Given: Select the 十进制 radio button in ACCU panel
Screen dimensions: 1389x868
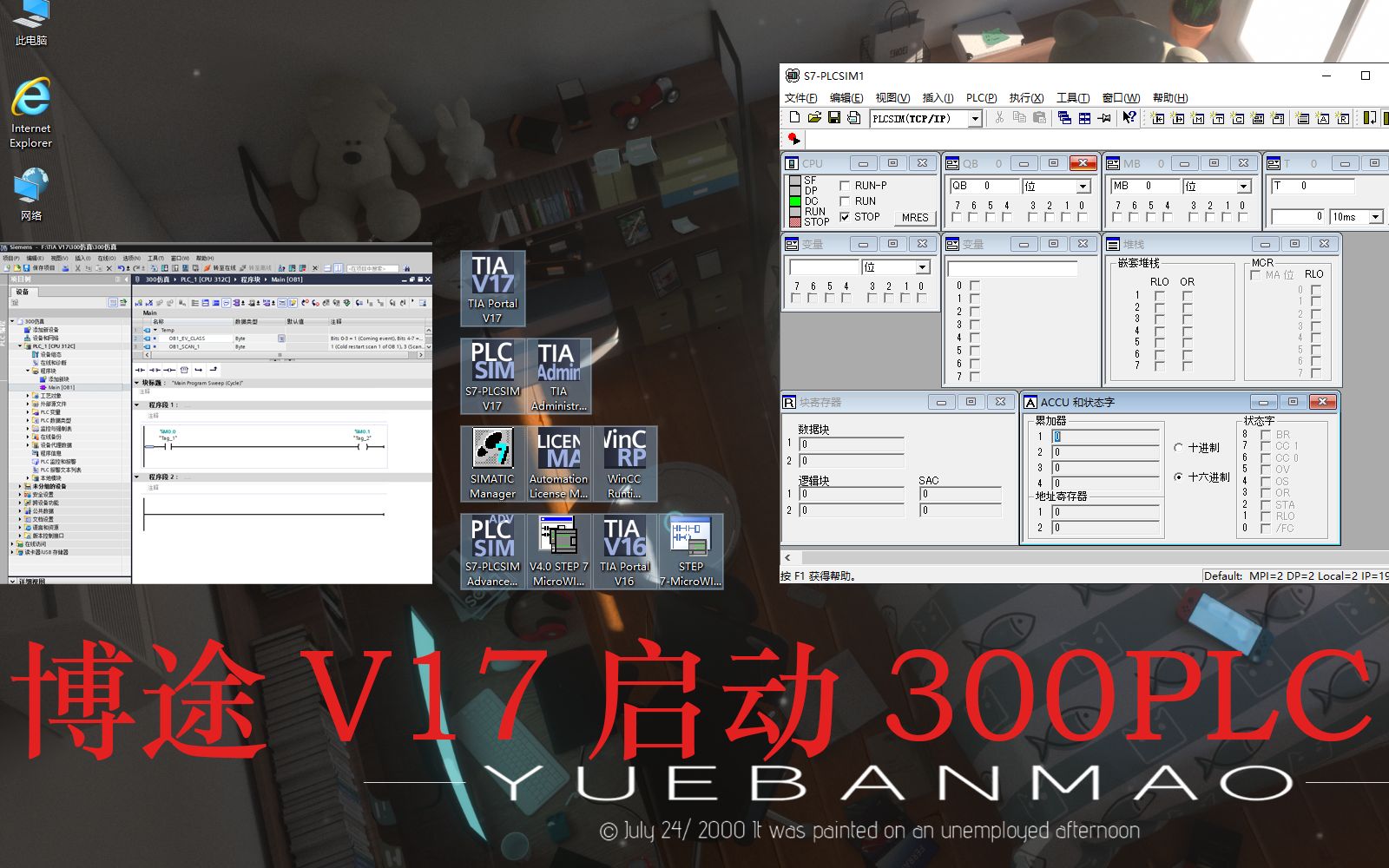Looking at the screenshot, I should pyautogui.click(x=1179, y=448).
